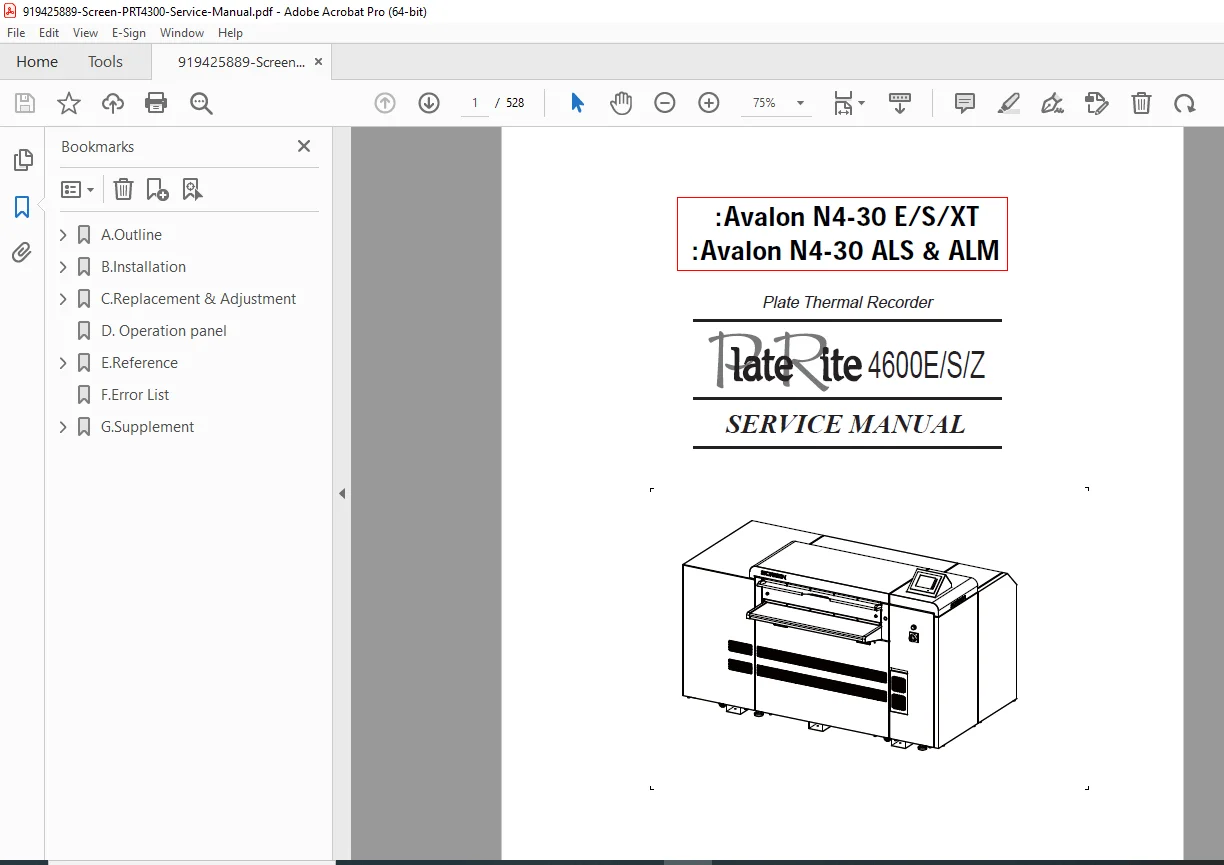Expand the B.Installation bookmark
Viewport: 1224px width, 865px height.
tap(63, 267)
